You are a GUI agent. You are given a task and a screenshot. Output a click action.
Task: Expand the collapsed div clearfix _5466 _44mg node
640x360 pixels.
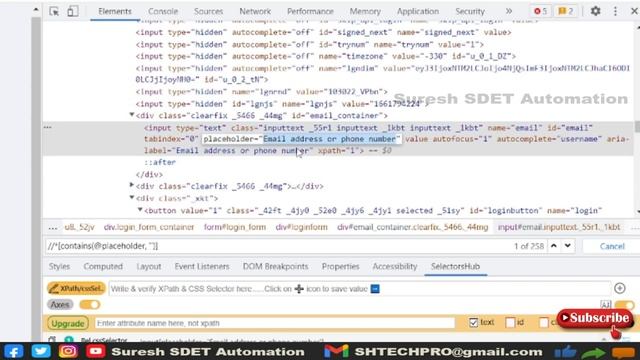click(x=132, y=186)
